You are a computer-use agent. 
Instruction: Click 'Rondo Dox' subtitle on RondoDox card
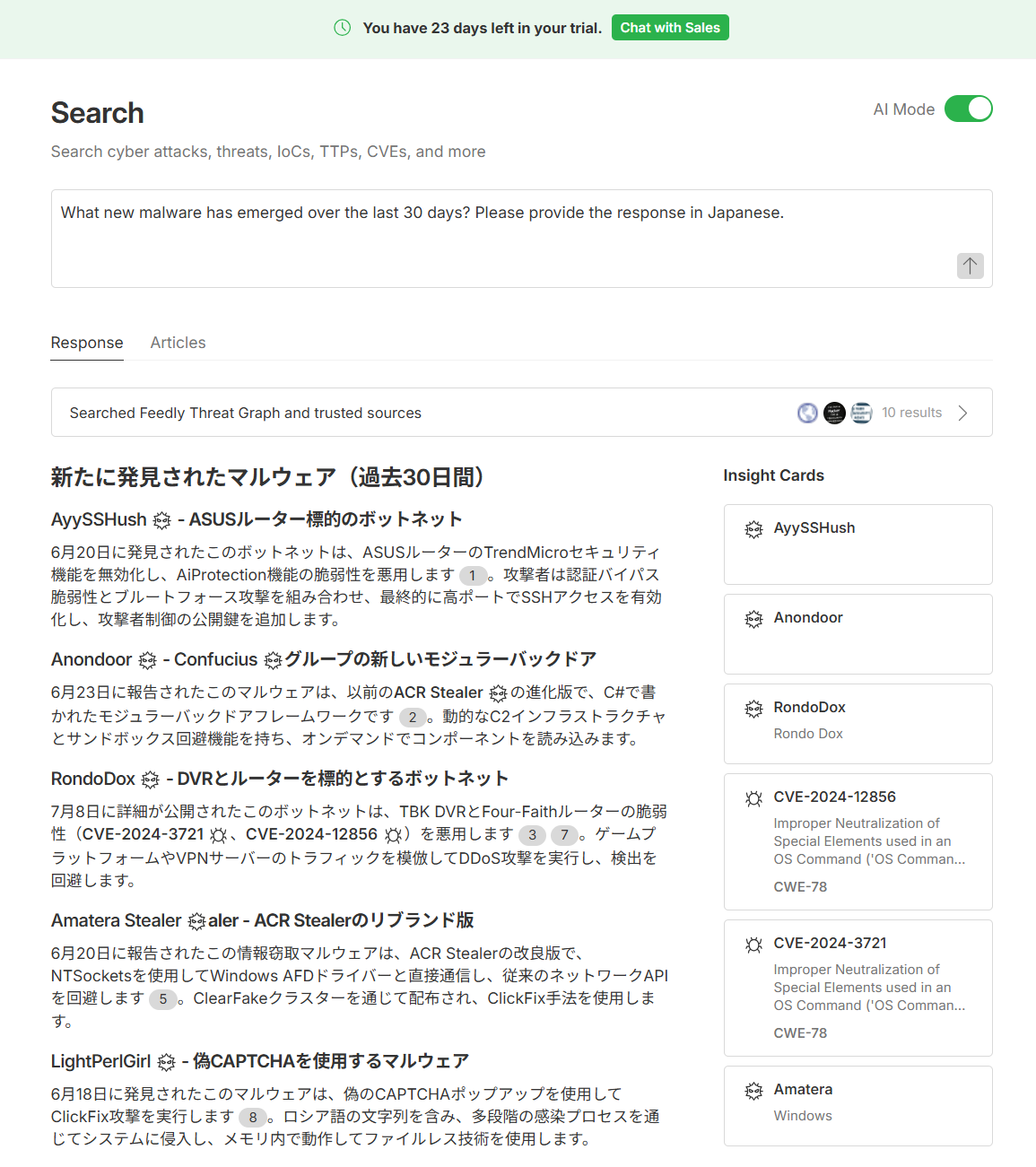point(808,734)
